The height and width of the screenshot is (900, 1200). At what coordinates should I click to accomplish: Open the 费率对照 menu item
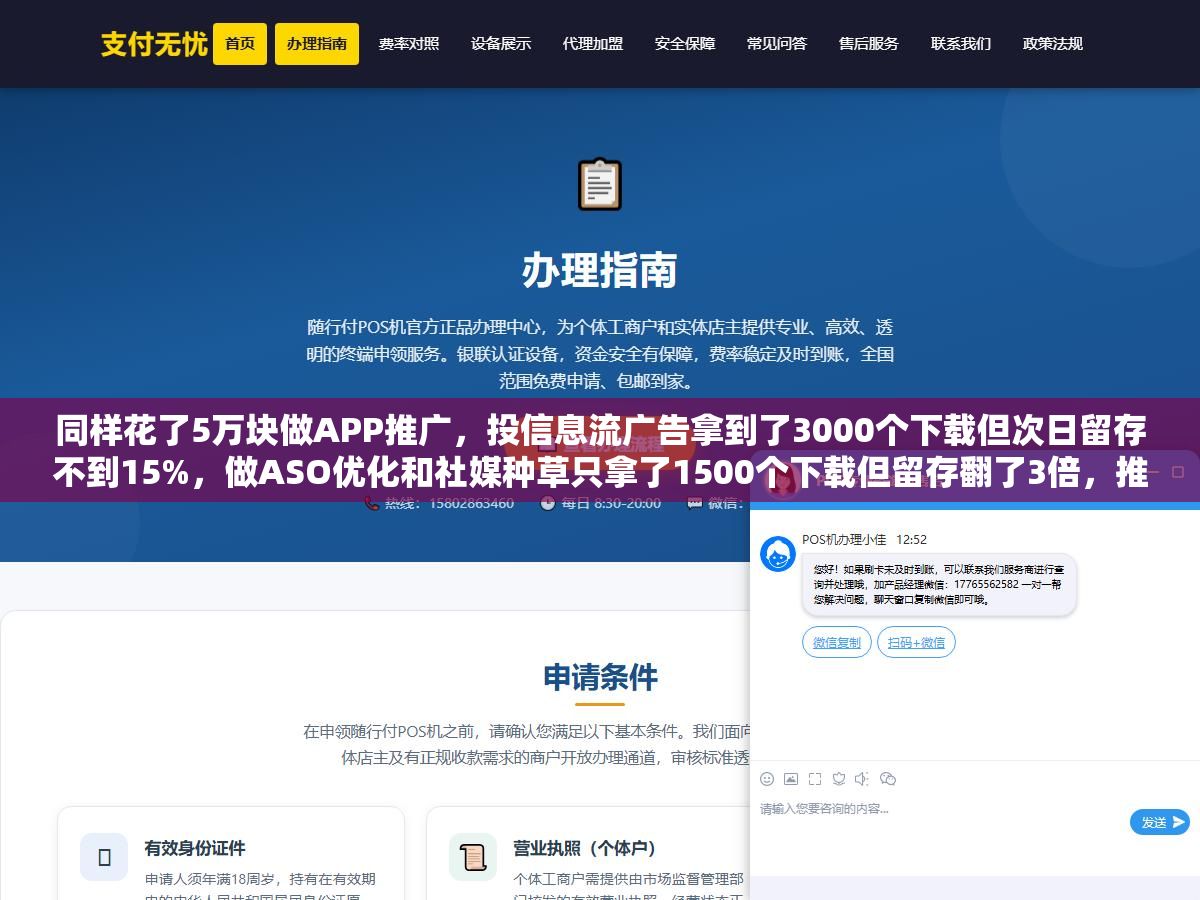click(409, 44)
